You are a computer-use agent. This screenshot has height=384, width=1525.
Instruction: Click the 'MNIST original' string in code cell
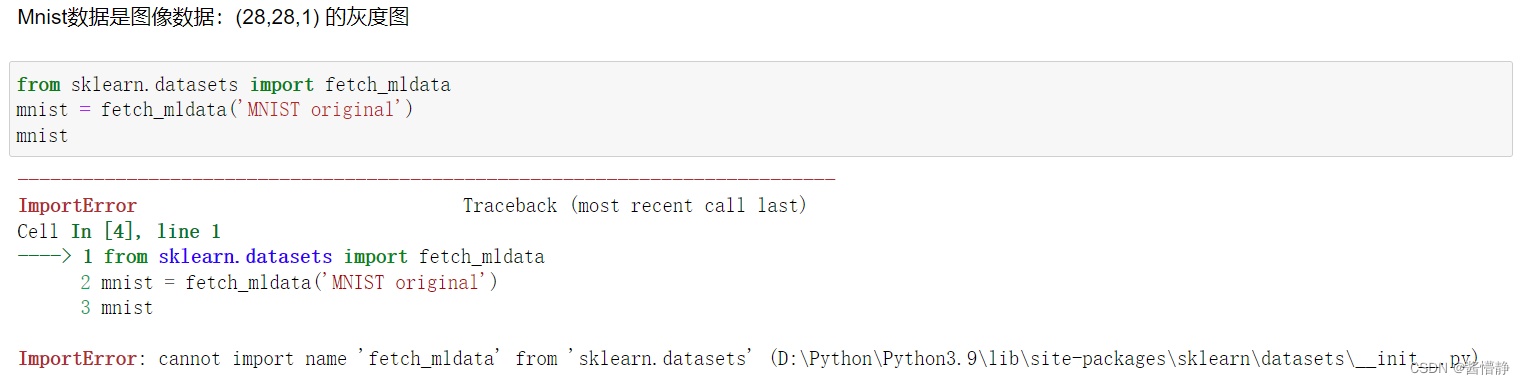point(320,110)
